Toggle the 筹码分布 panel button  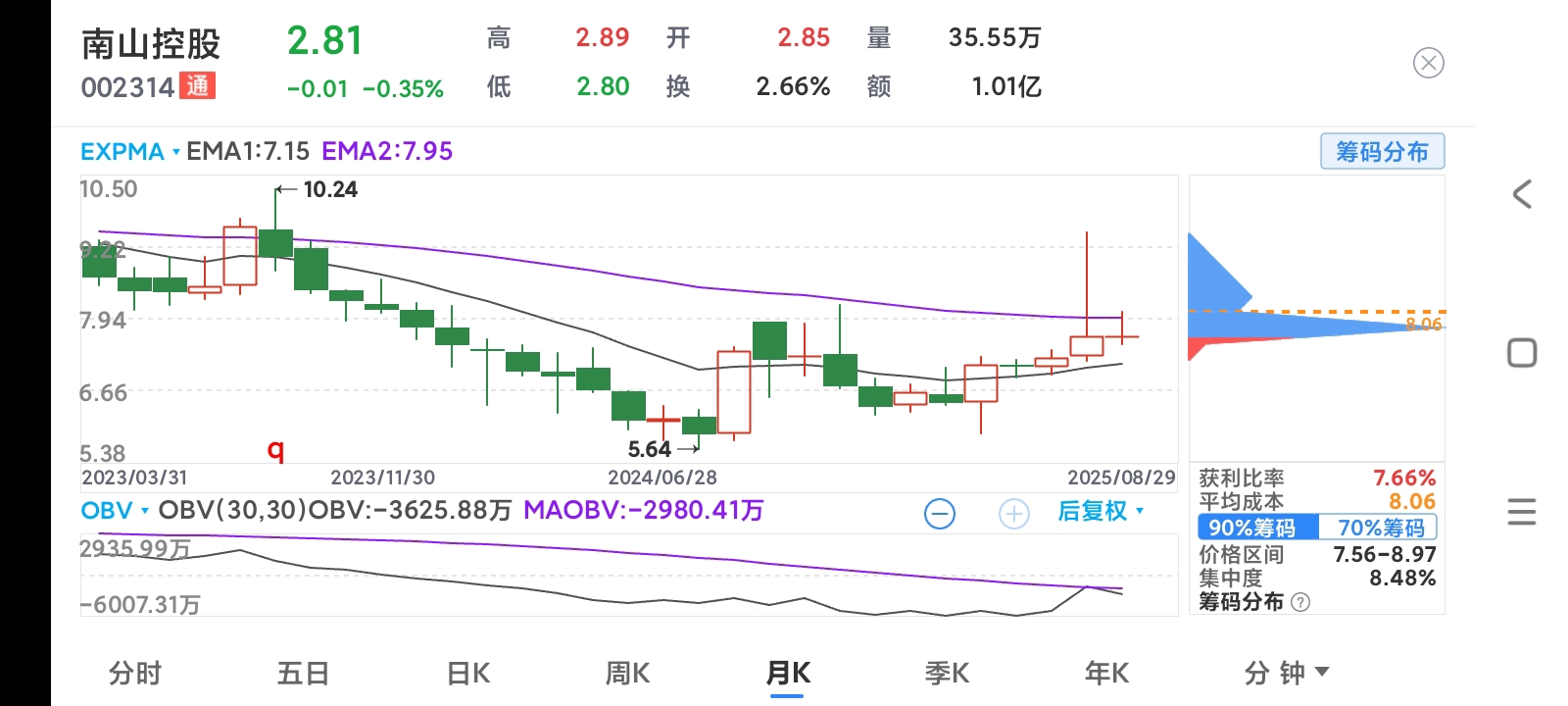coord(1382,152)
